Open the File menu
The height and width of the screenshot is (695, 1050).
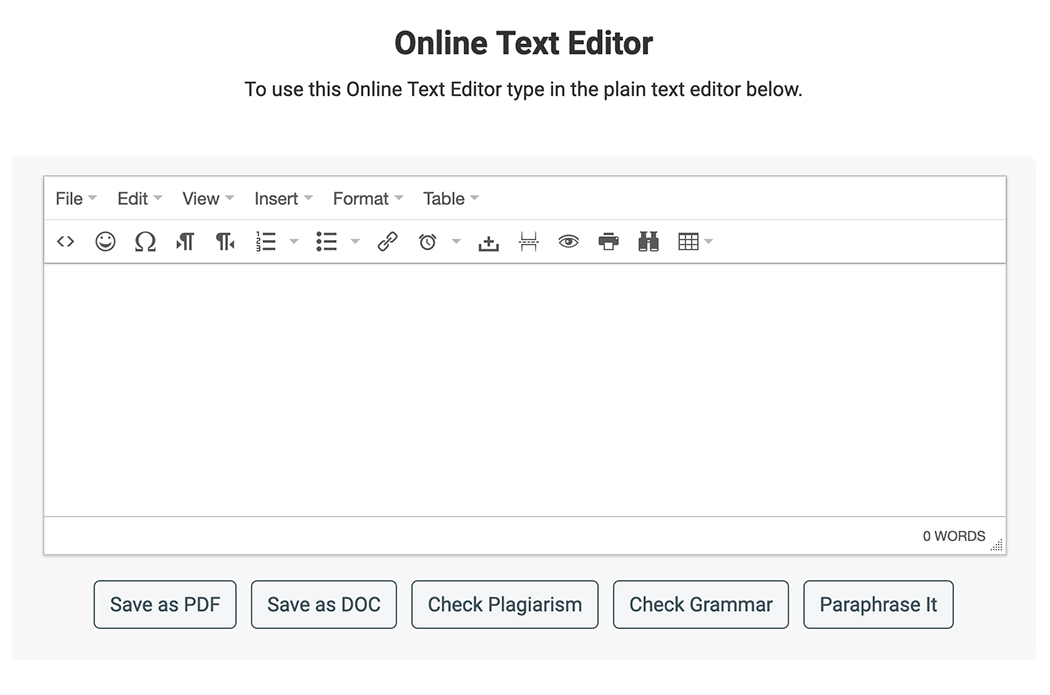[x=75, y=199]
